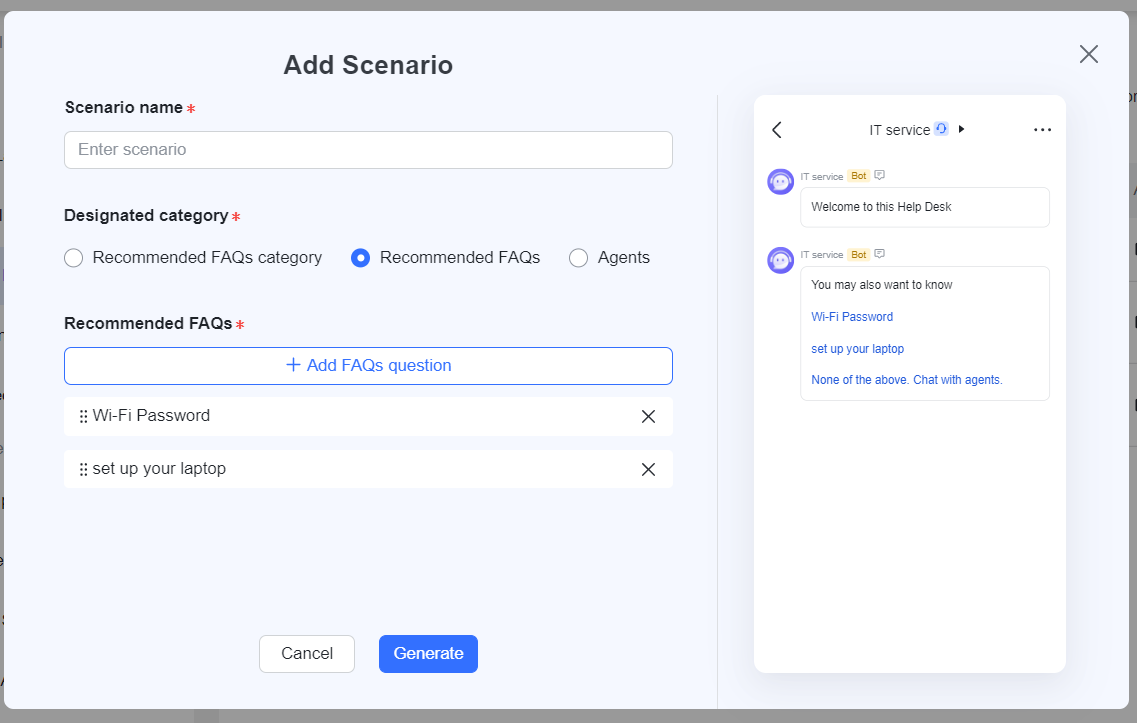Choose the Agents radio option

pos(578,258)
